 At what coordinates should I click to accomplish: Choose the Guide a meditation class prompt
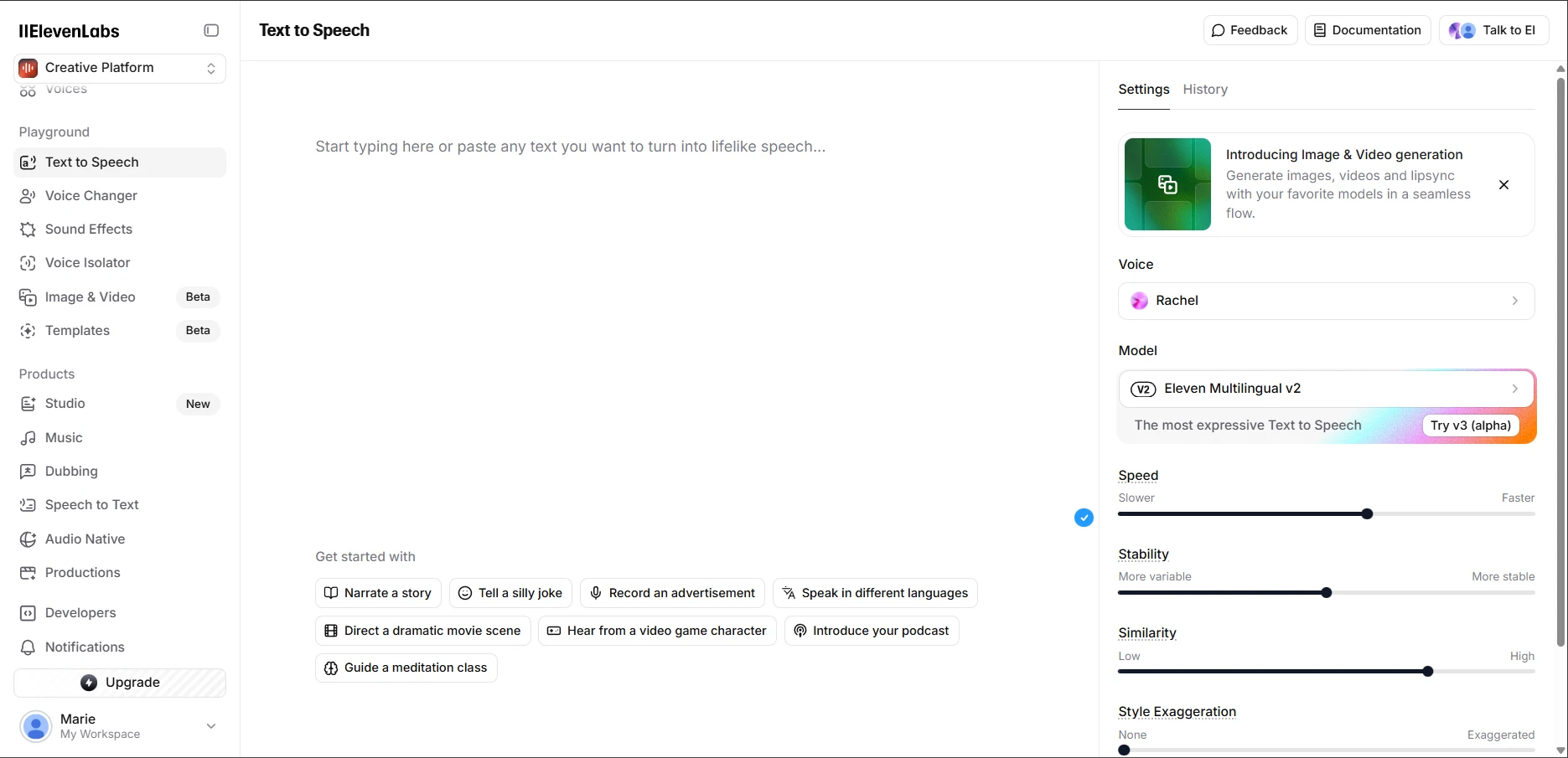pos(406,668)
